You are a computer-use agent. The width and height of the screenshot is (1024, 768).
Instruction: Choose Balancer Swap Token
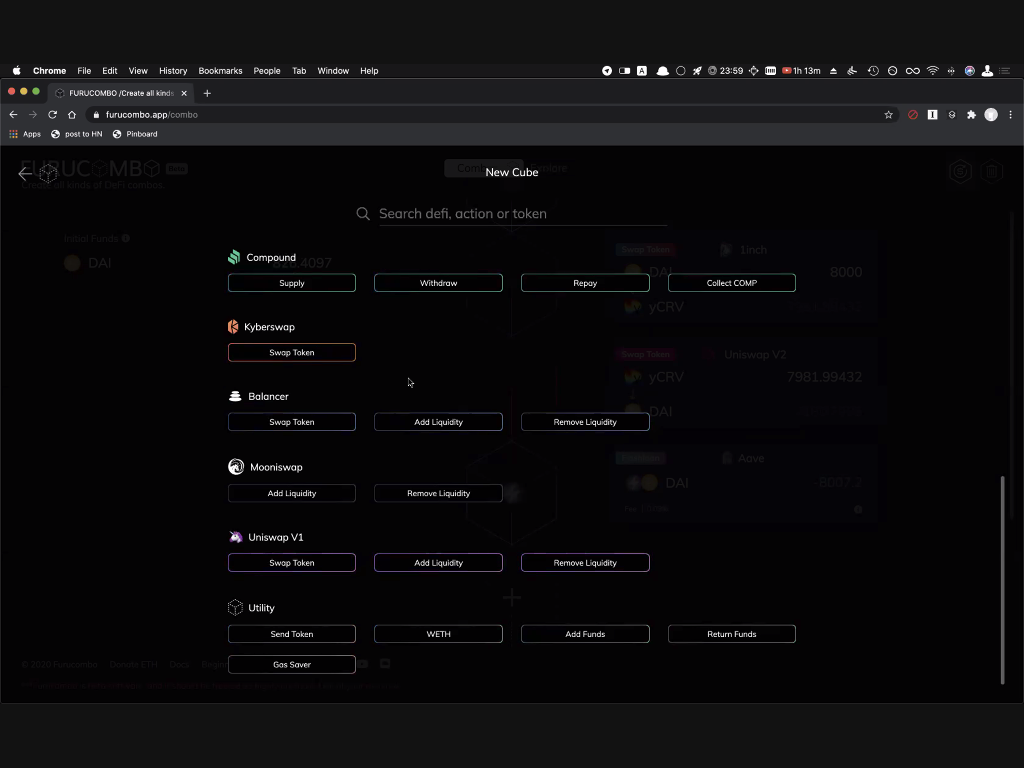pyautogui.click(x=292, y=422)
